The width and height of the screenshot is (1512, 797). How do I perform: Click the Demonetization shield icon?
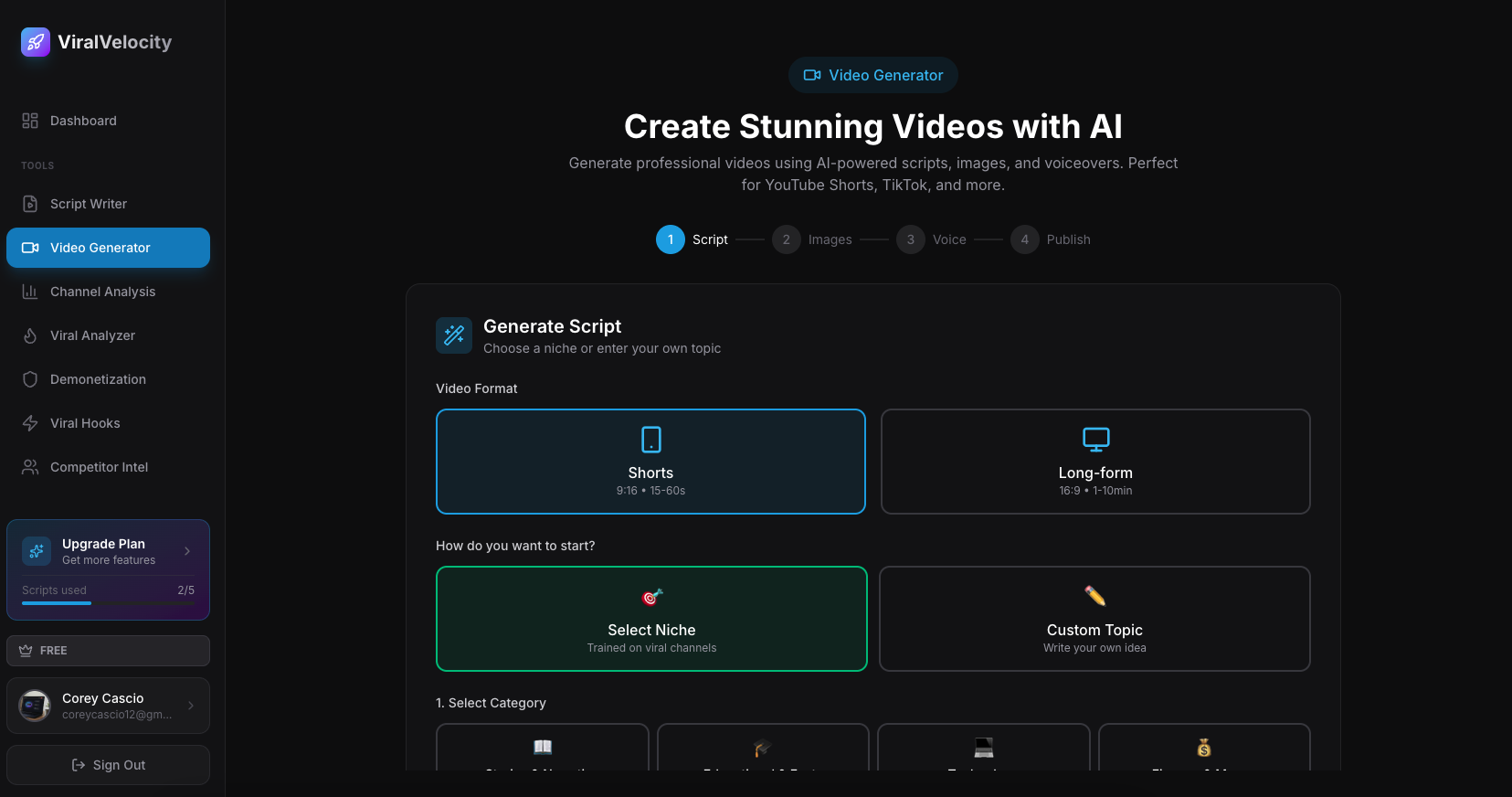[x=30, y=379]
